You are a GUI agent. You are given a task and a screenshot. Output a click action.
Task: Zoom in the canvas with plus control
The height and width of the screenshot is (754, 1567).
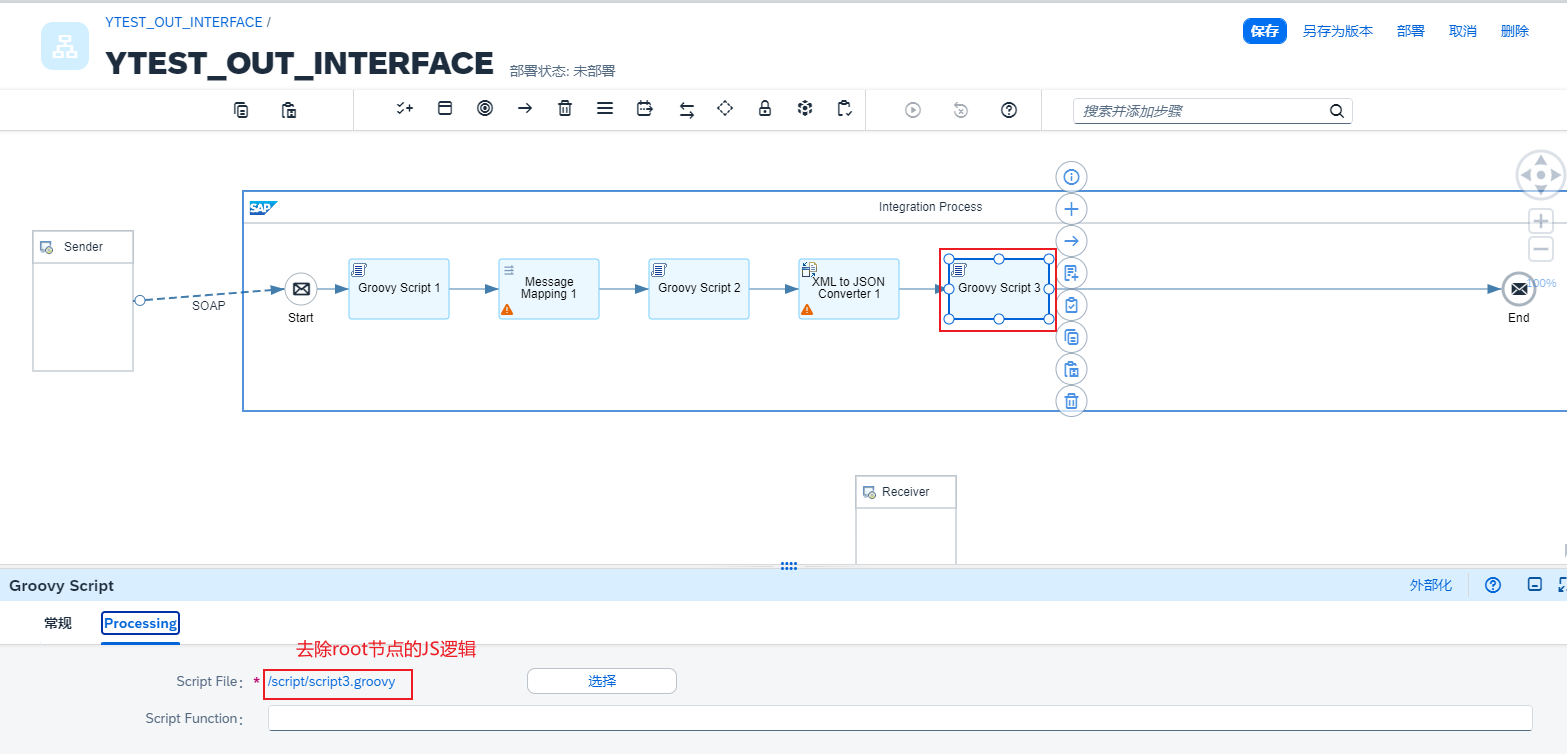pos(1541,221)
